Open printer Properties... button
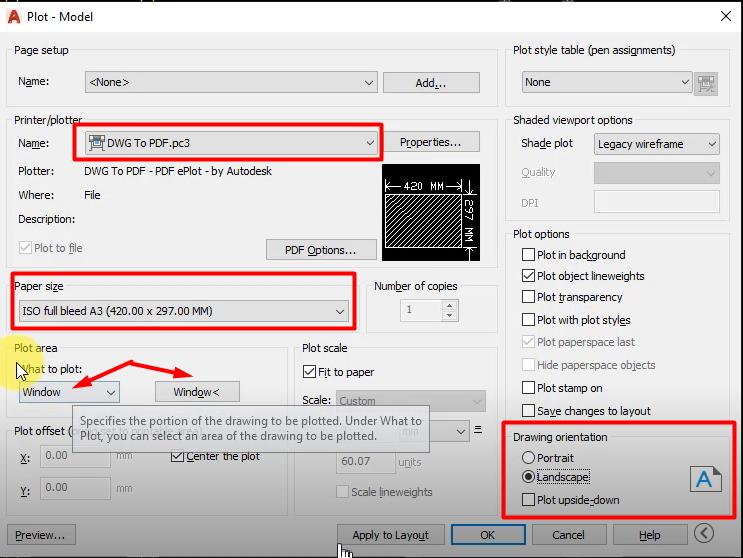This screenshot has height=558, width=743. [x=430, y=142]
